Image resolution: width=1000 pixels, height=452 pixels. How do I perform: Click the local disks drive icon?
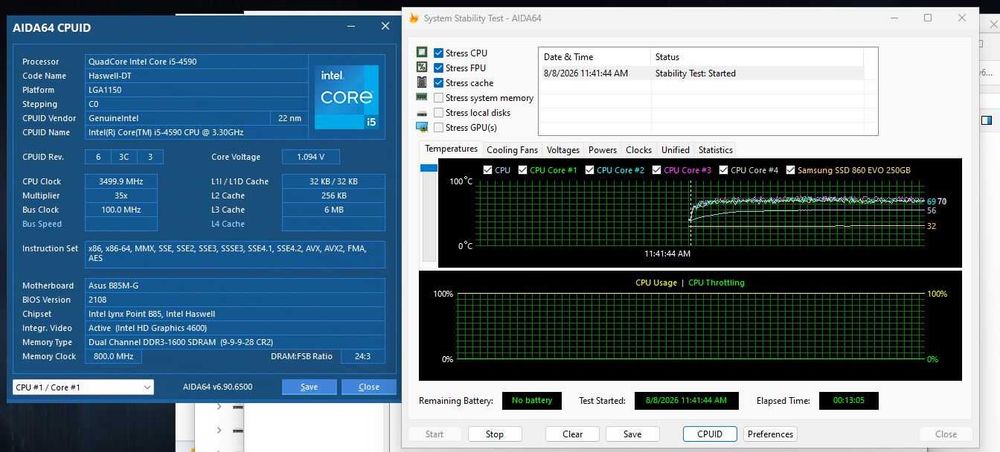(422, 113)
